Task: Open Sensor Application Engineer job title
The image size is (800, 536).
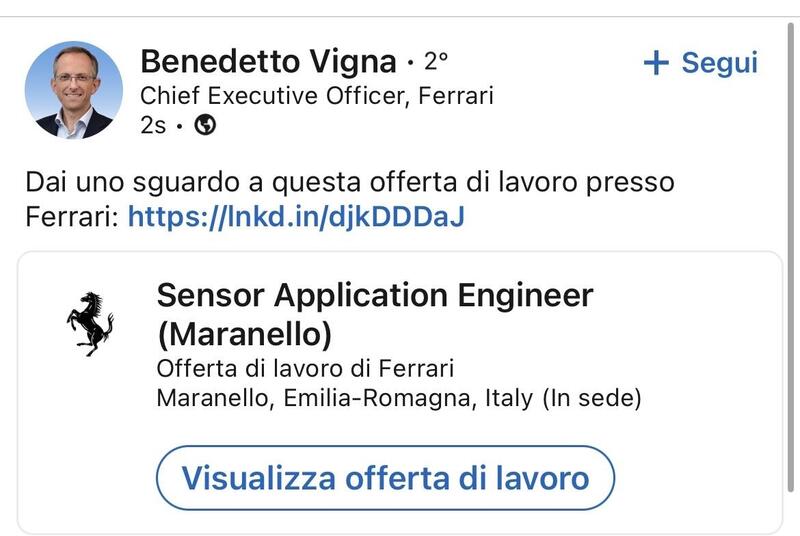Action: coord(375,296)
